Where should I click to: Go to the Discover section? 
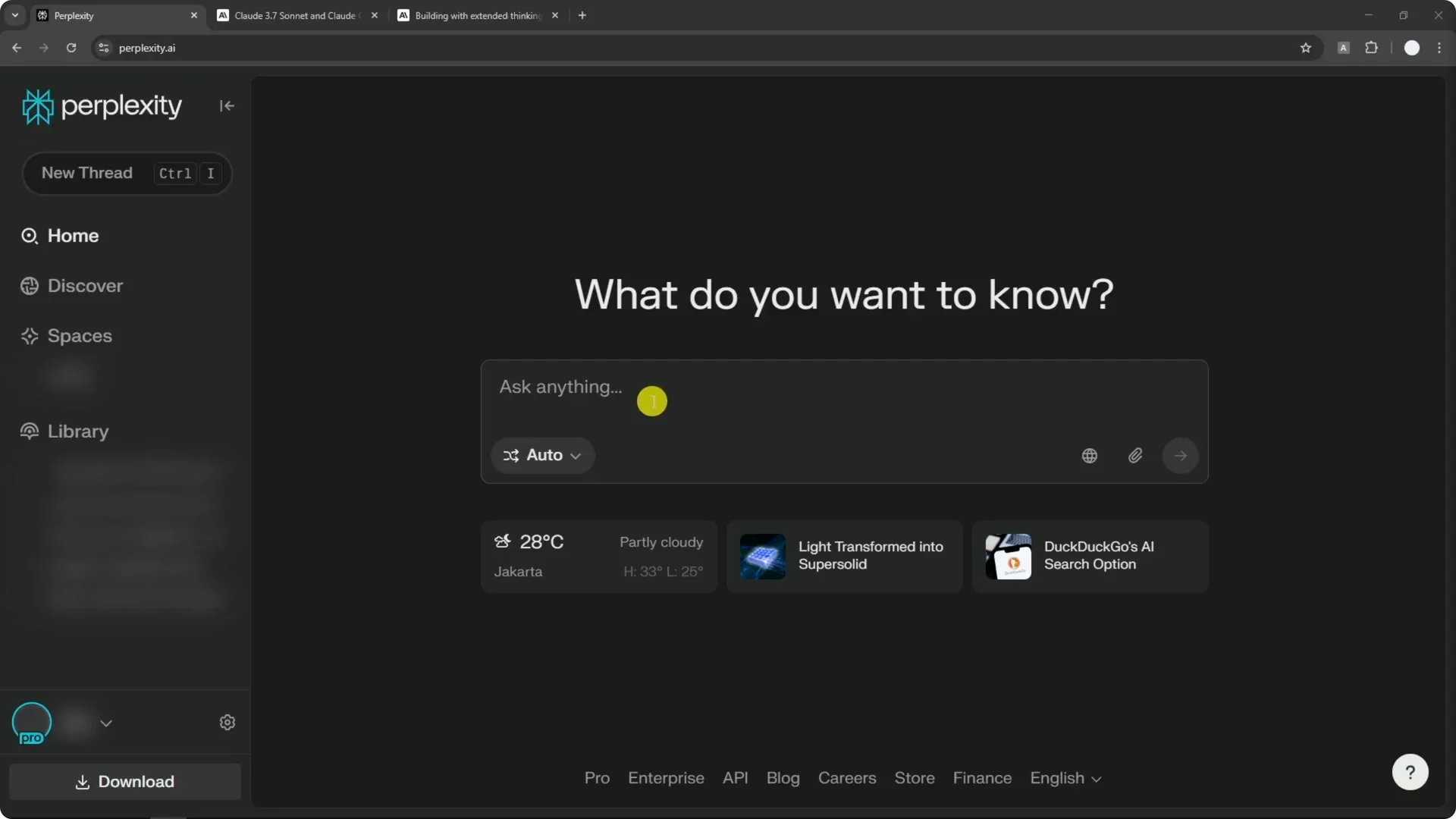(x=84, y=286)
